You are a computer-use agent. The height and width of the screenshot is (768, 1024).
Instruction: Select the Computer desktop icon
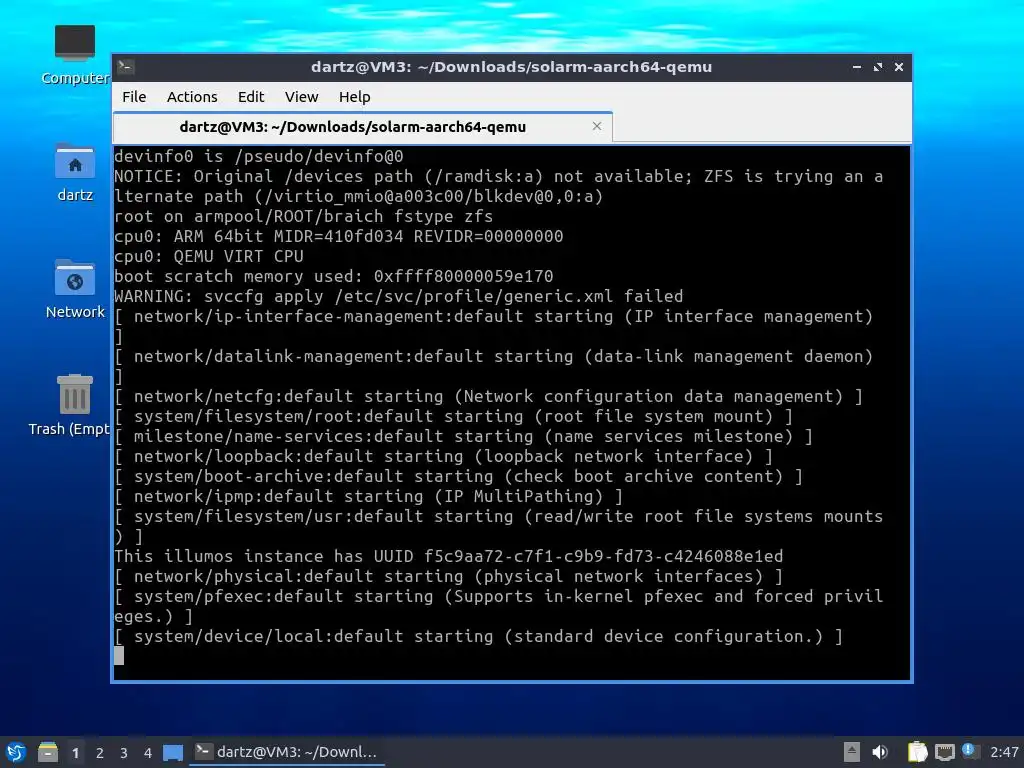[x=74, y=56]
